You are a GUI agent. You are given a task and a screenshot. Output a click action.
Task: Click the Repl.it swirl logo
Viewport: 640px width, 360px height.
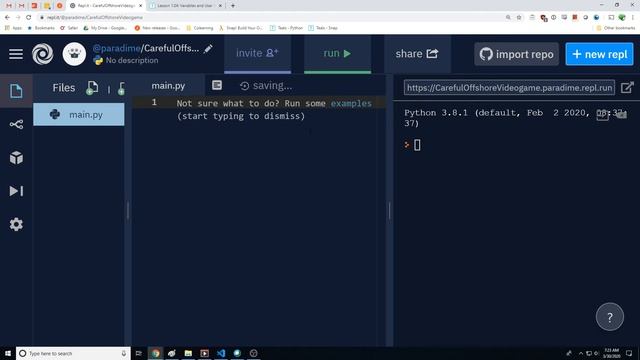pos(42,54)
